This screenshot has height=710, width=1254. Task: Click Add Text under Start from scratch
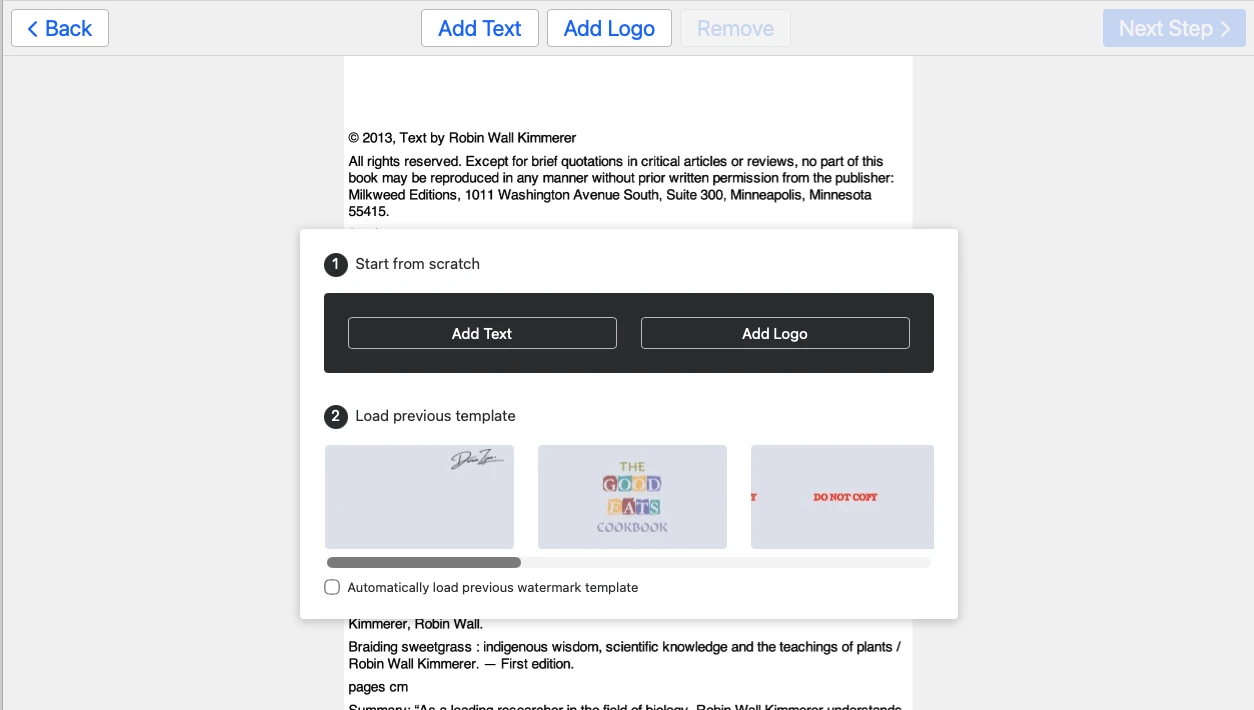pyautogui.click(x=482, y=332)
